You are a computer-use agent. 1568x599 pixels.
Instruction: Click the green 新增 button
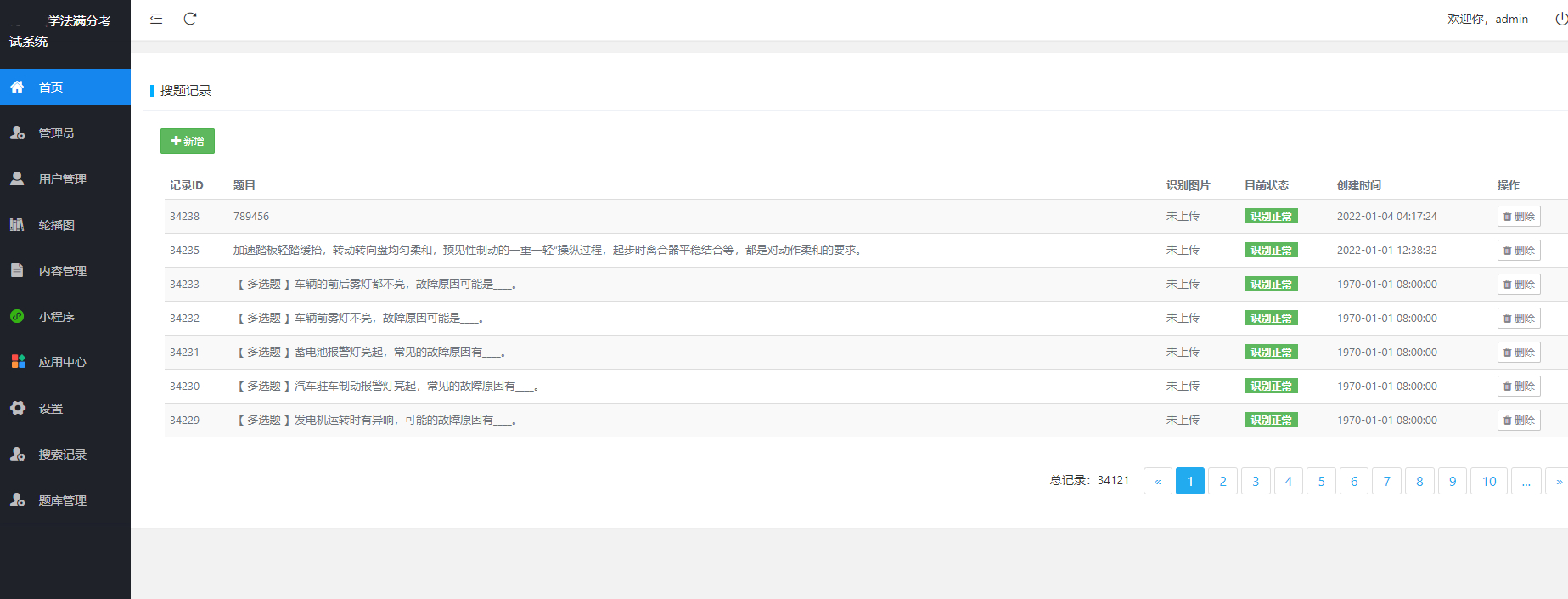pos(188,141)
